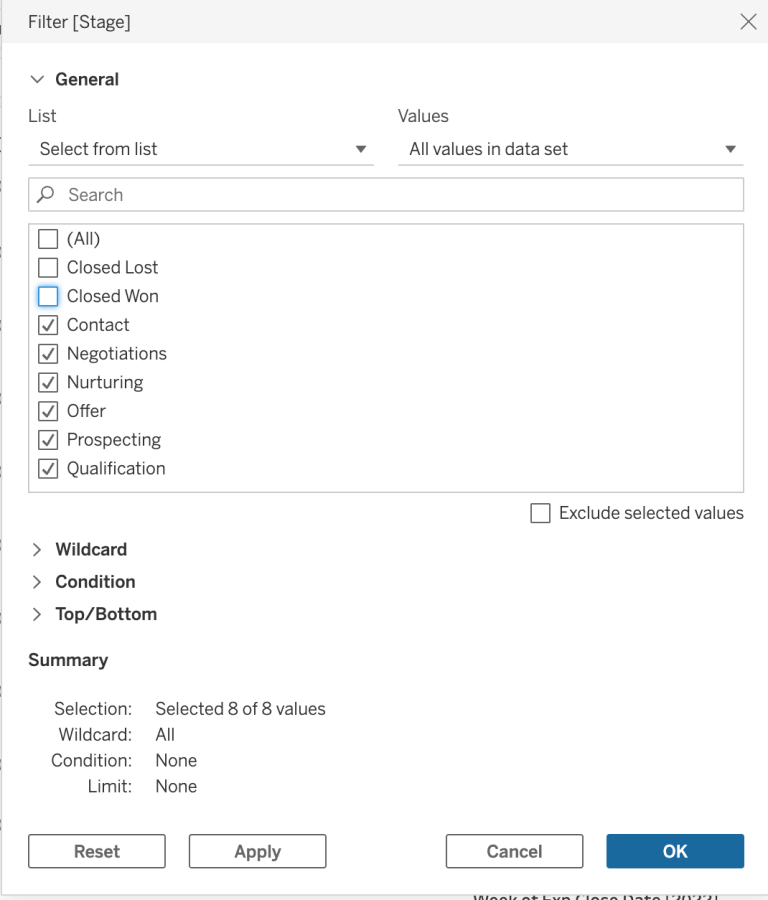Uncheck the Qualification stage

pyautogui.click(x=47, y=468)
